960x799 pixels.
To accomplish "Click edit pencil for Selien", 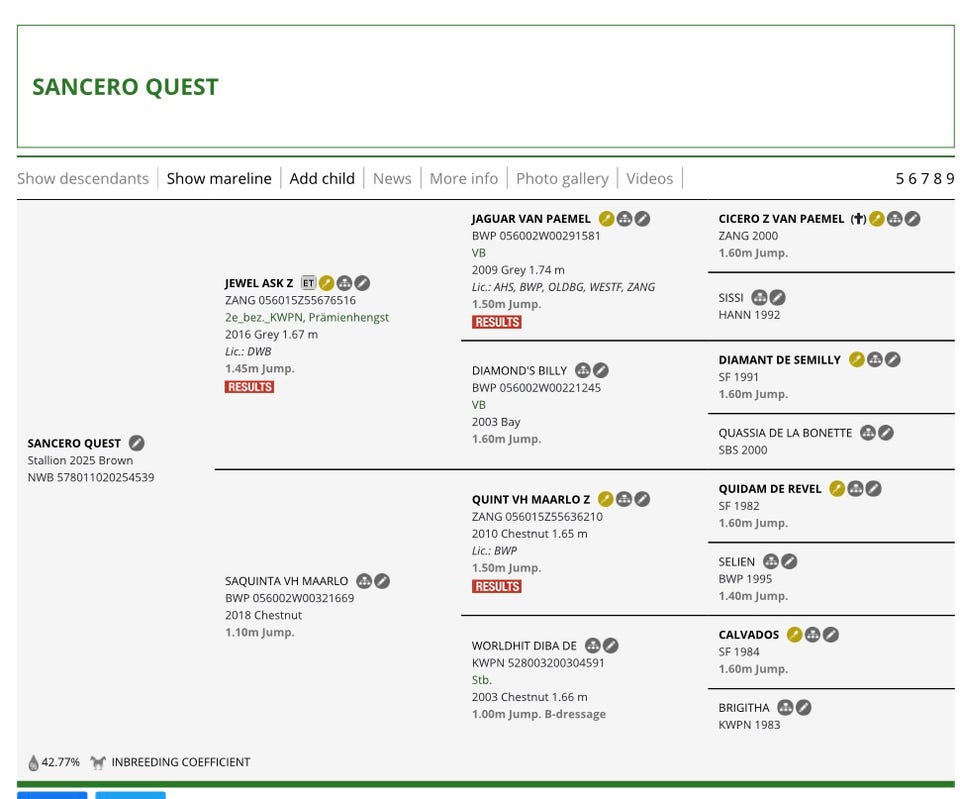I will click(x=789, y=561).
